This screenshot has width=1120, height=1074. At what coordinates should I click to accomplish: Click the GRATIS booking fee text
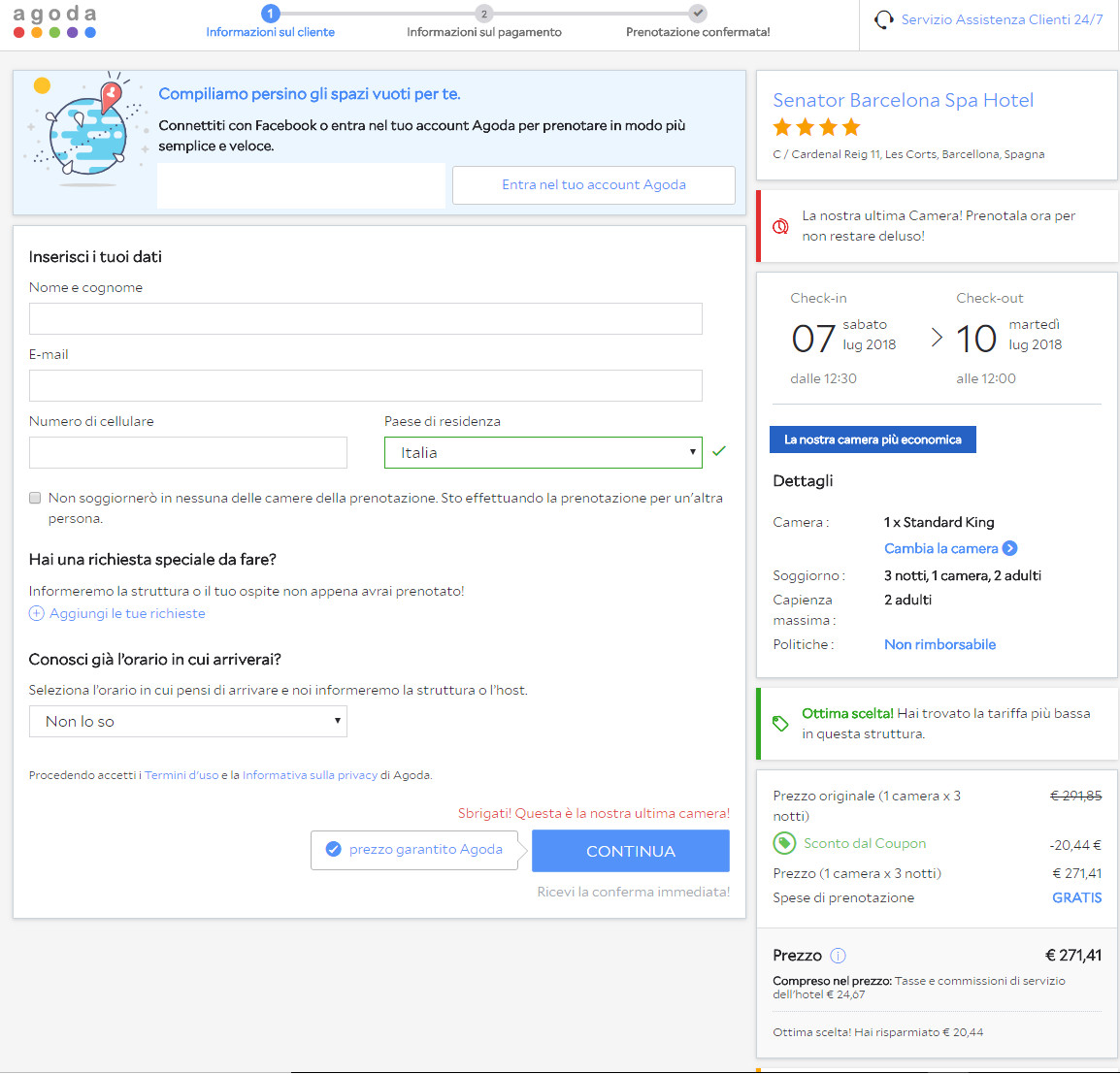click(x=1076, y=897)
